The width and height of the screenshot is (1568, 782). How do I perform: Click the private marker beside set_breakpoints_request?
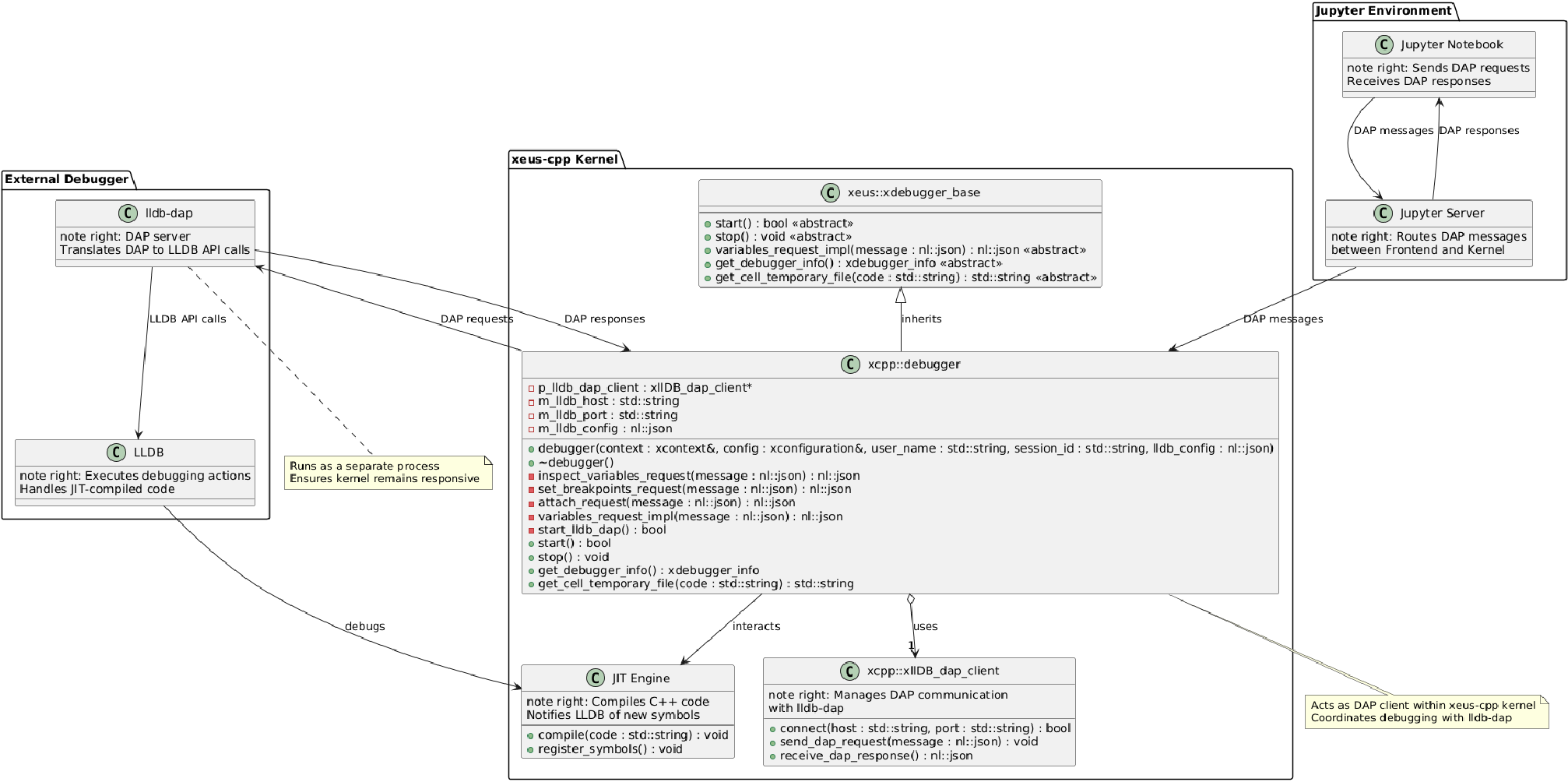pos(531,490)
